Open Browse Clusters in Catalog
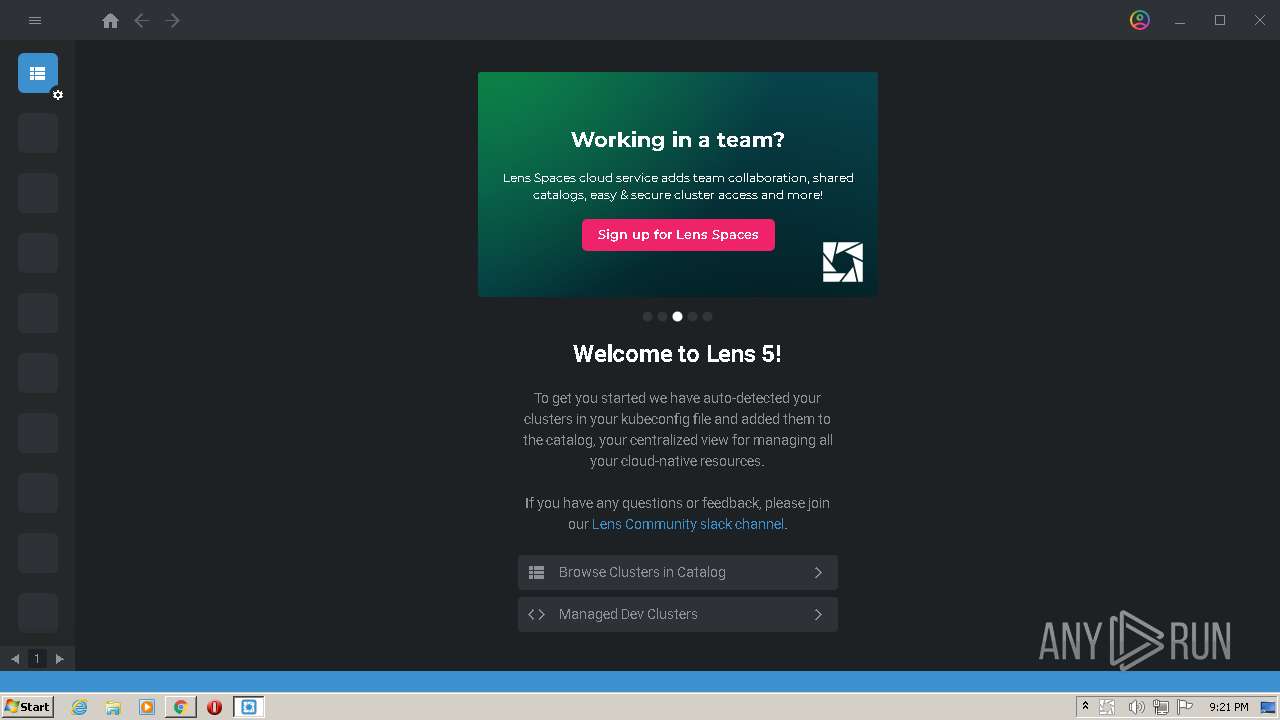 click(678, 572)
